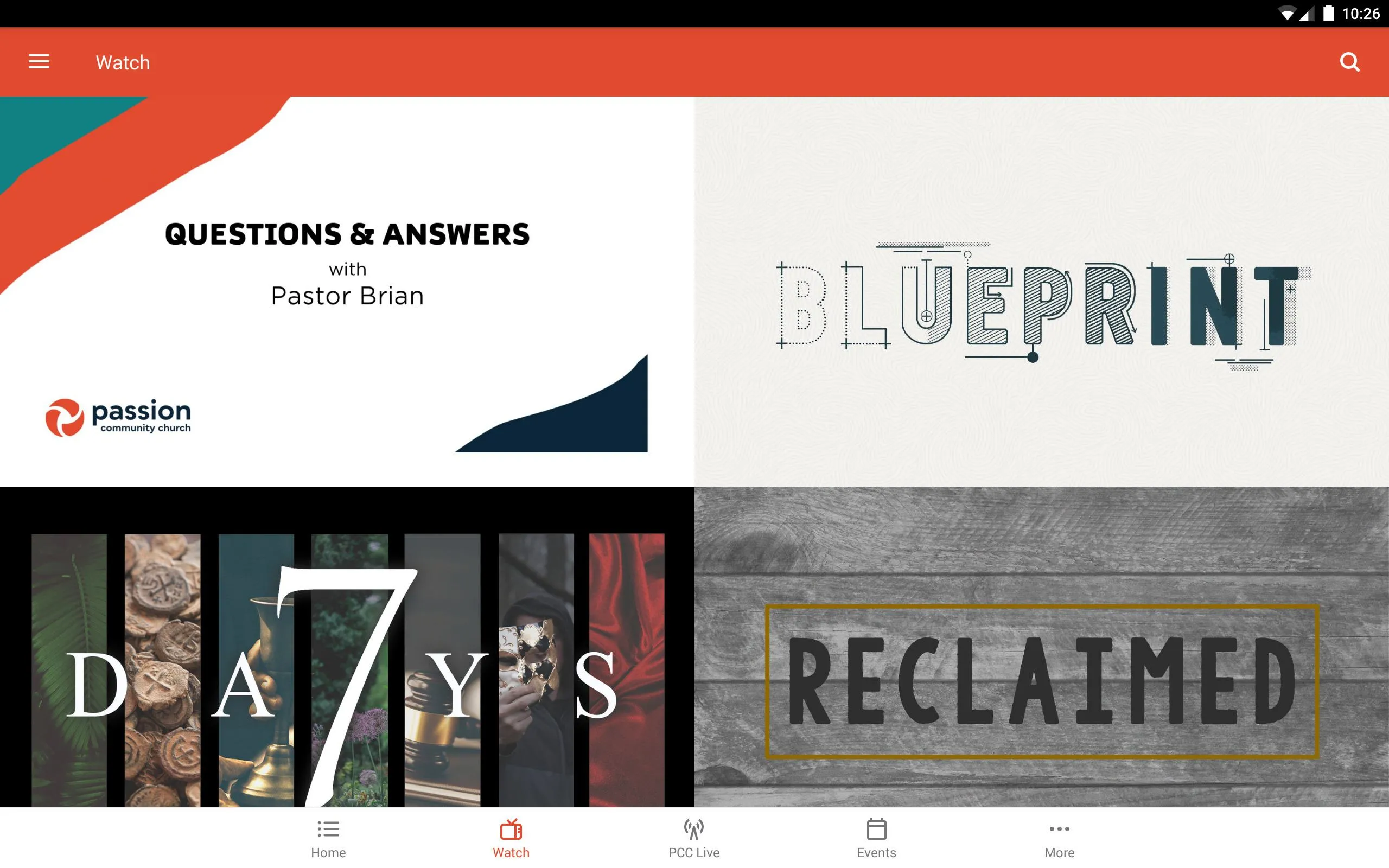Switch to the Watch tab
Screen dimensions: 1389x868
point(510,838)
